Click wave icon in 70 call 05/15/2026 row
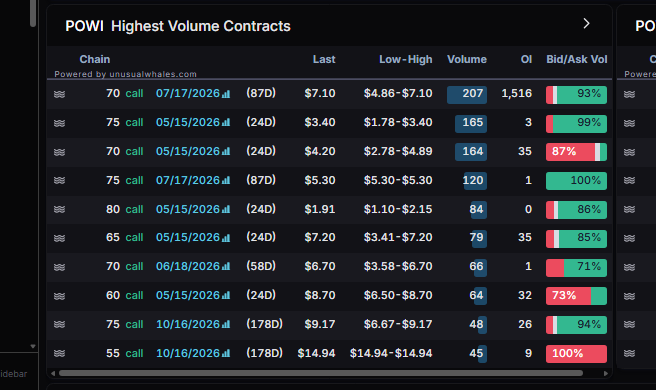Screen dimensions: 656x390 coord(59,152)
